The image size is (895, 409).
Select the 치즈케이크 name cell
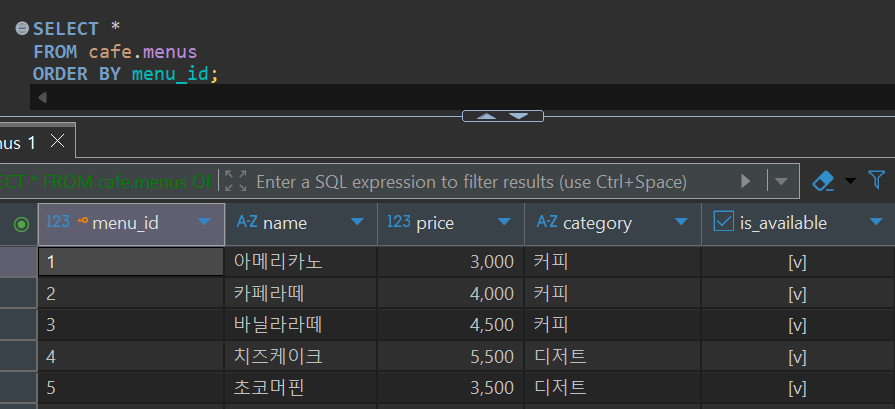(301, 357)
